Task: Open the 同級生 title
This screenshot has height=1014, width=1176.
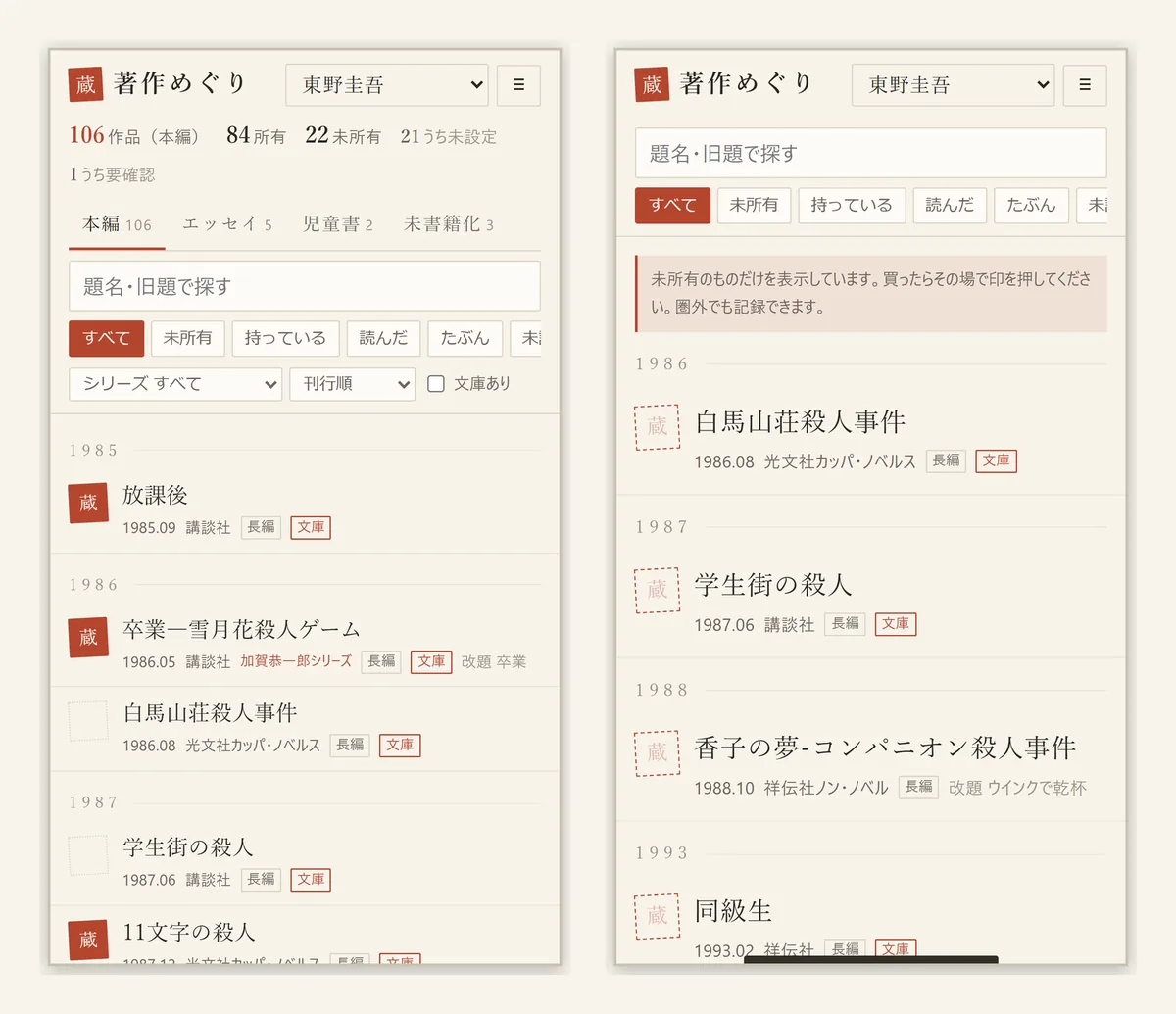Action: (734, 911)
